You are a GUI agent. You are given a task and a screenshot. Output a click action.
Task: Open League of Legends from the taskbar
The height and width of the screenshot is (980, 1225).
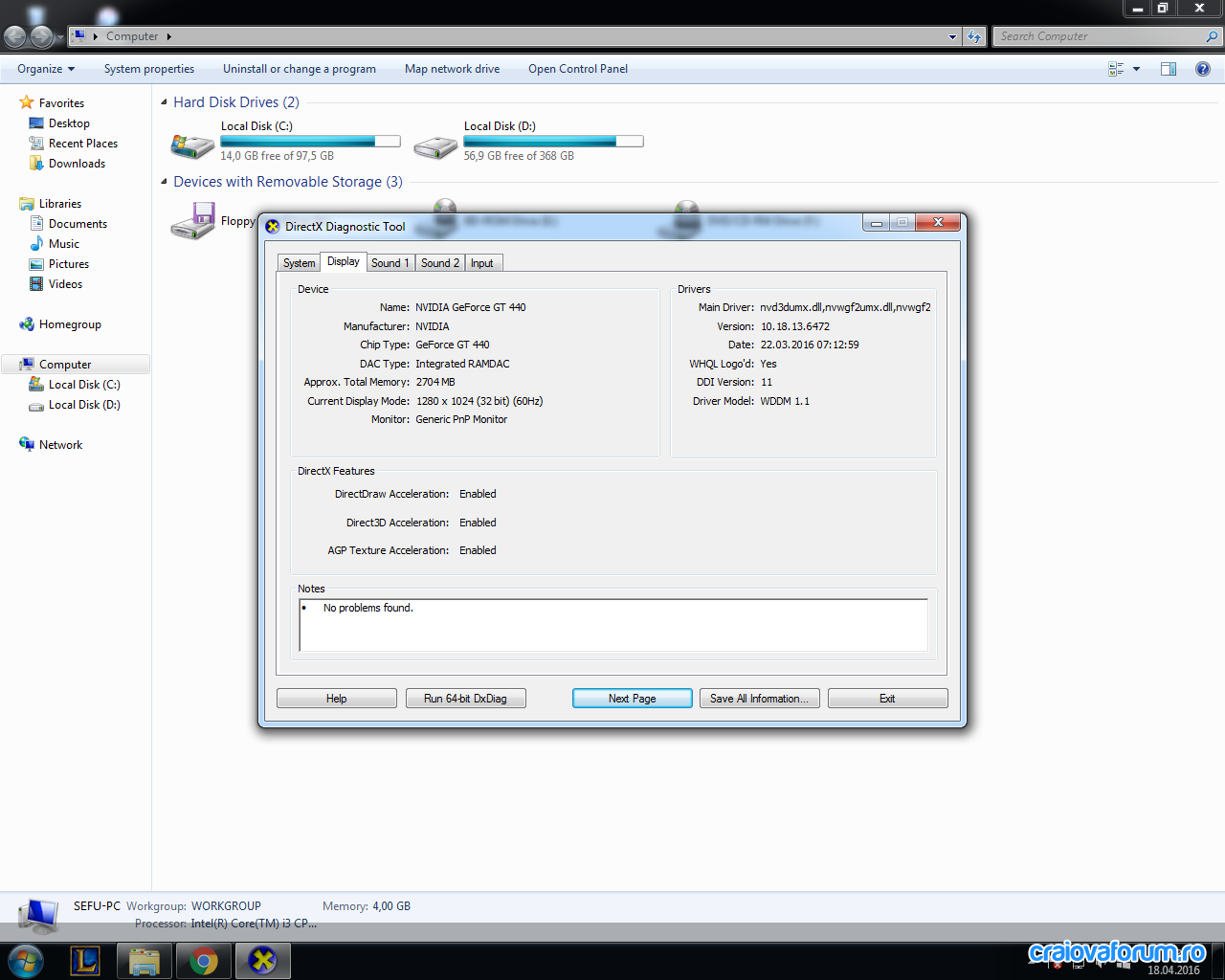[x=85, y=961]
